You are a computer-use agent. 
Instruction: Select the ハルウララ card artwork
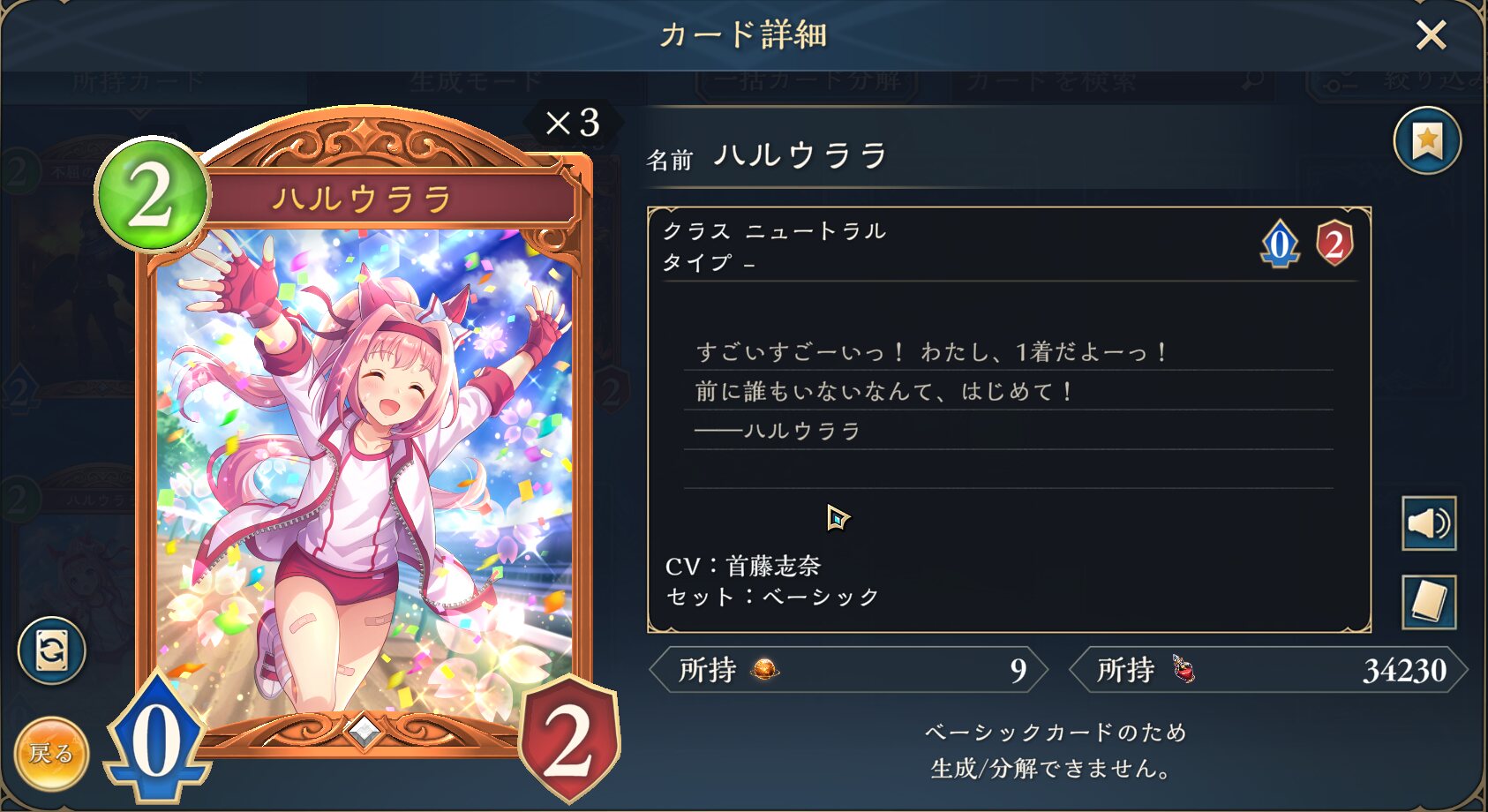364,468
